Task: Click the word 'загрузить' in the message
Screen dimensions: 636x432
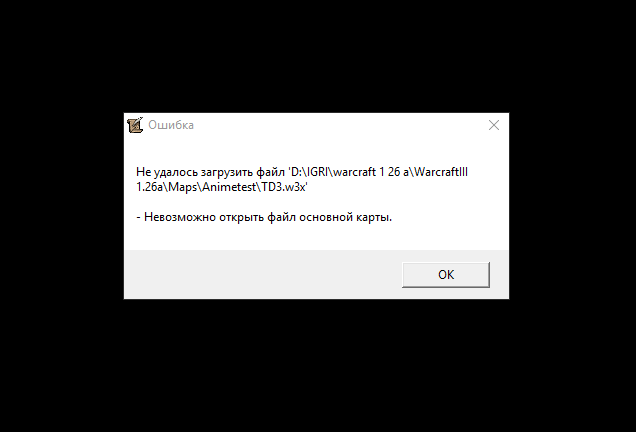Action: [x=227, y=173]
